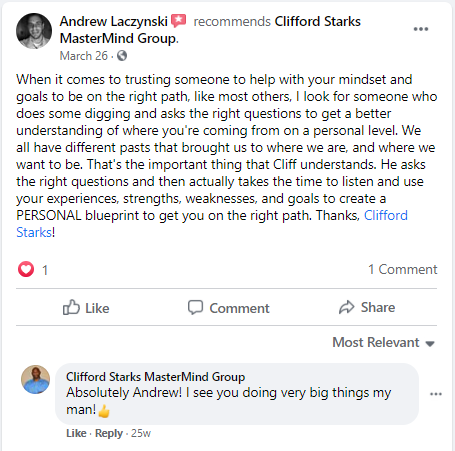View the 1 Comment count
Image resolution: width=455 pixels, height=451 pixels.
402,269
